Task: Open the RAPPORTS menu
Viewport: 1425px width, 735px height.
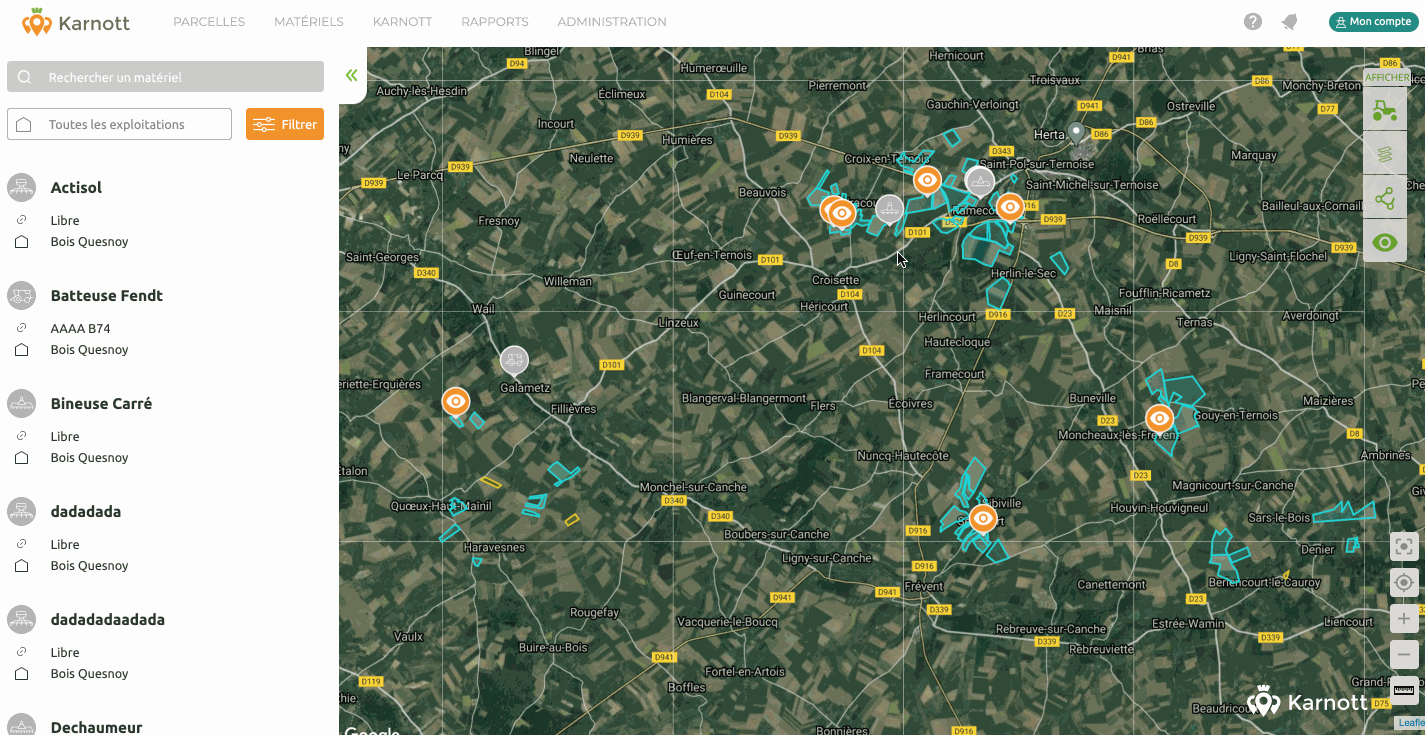Action: (x=495, y=22)
